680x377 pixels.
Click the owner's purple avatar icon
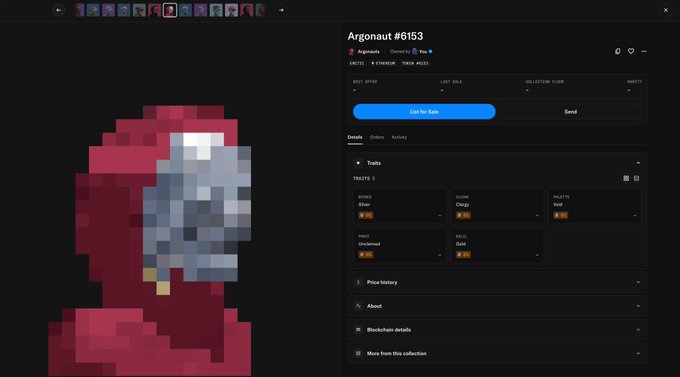pyautogui.click(x=415, y=52)
